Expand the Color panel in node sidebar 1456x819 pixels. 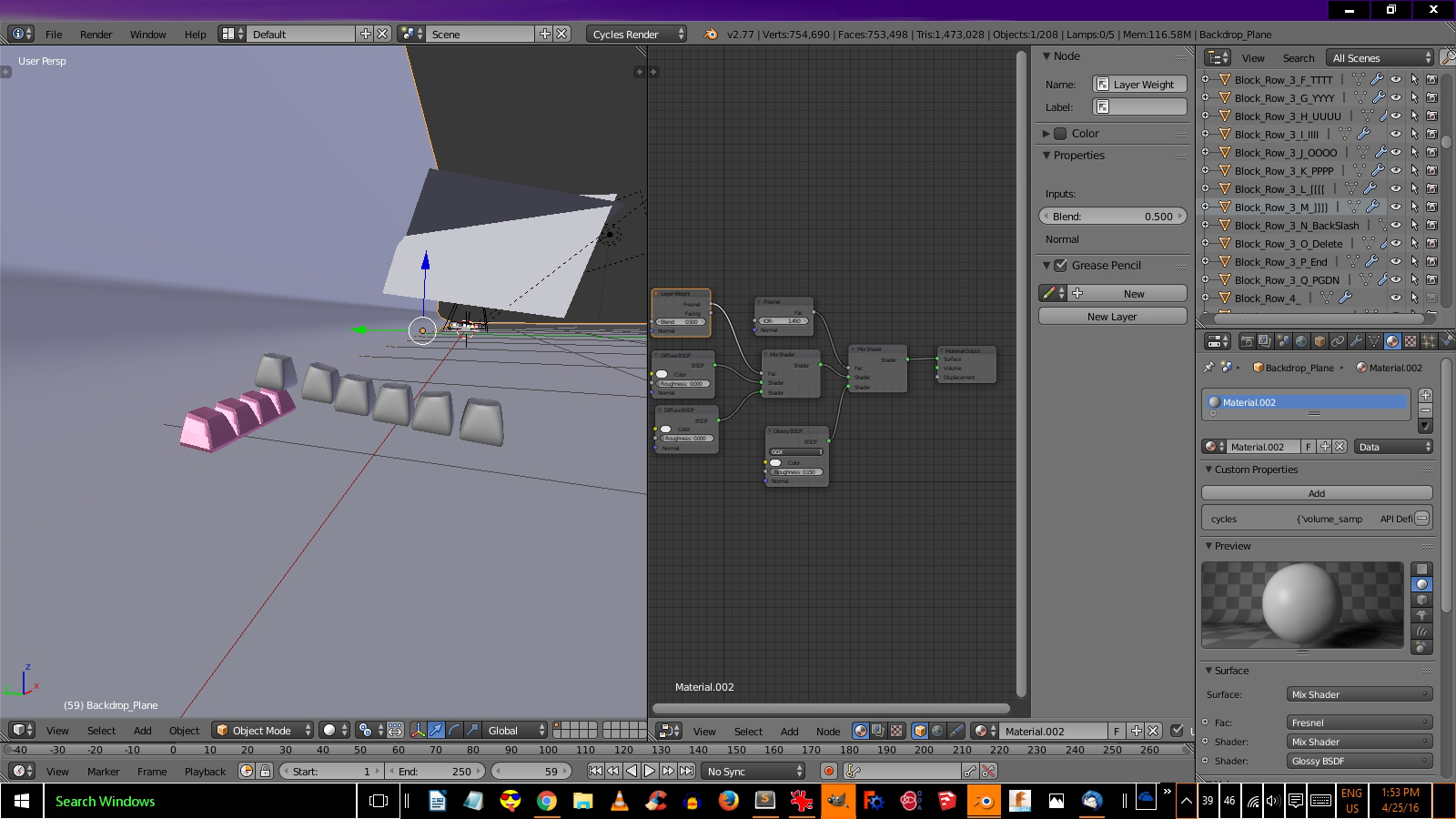click(x=1046, y=133)
